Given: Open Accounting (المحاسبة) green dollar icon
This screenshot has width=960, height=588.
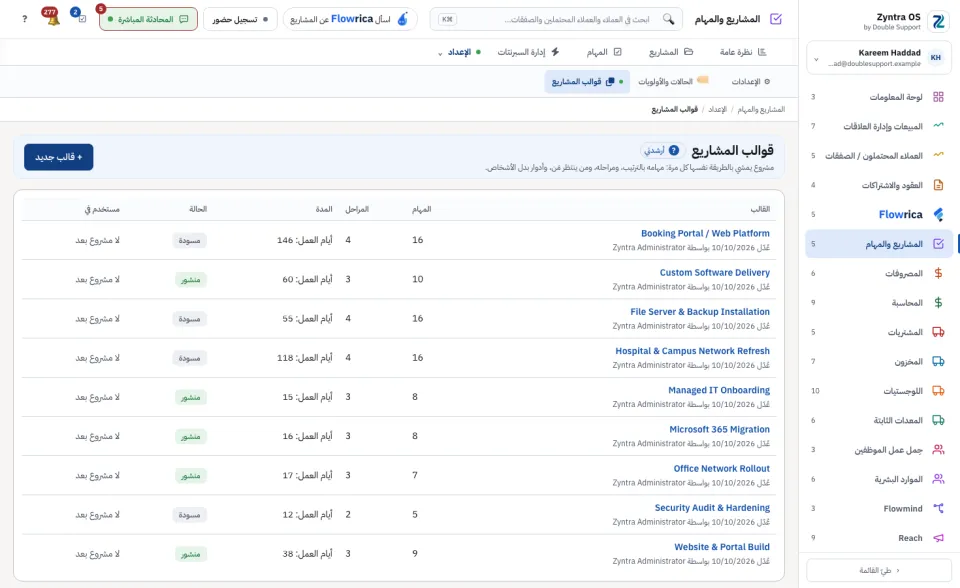Looking at the screenshot, I should point(938,303).
